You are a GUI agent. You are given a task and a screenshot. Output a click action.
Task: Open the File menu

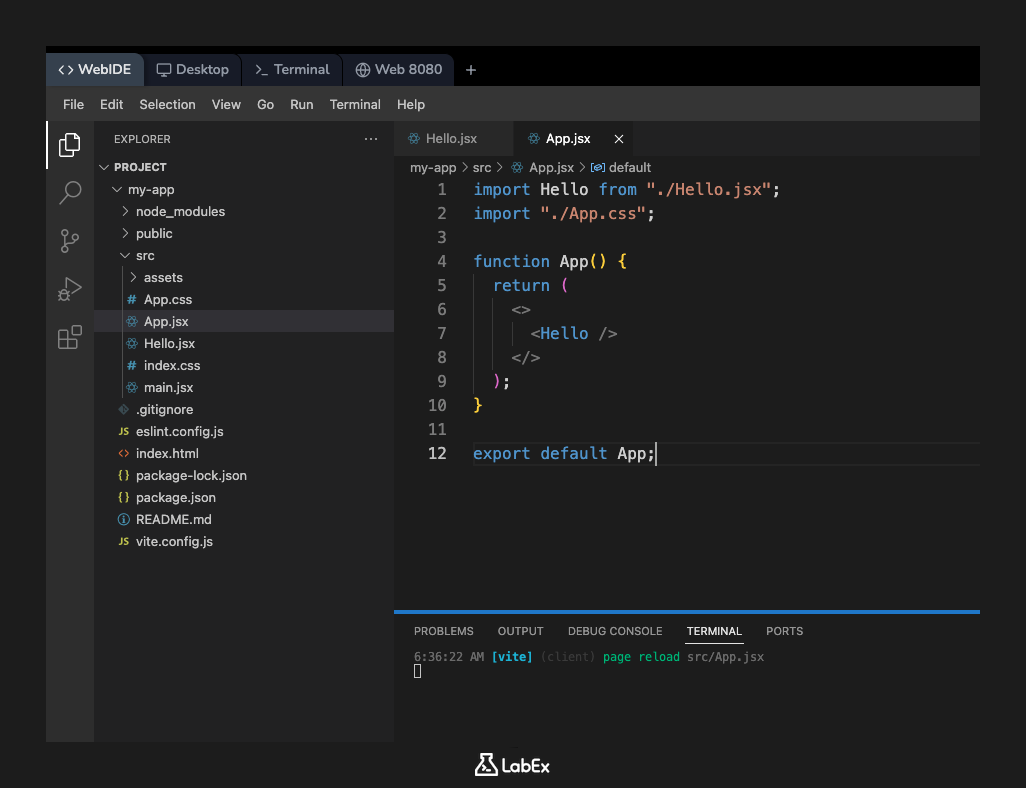73,104
